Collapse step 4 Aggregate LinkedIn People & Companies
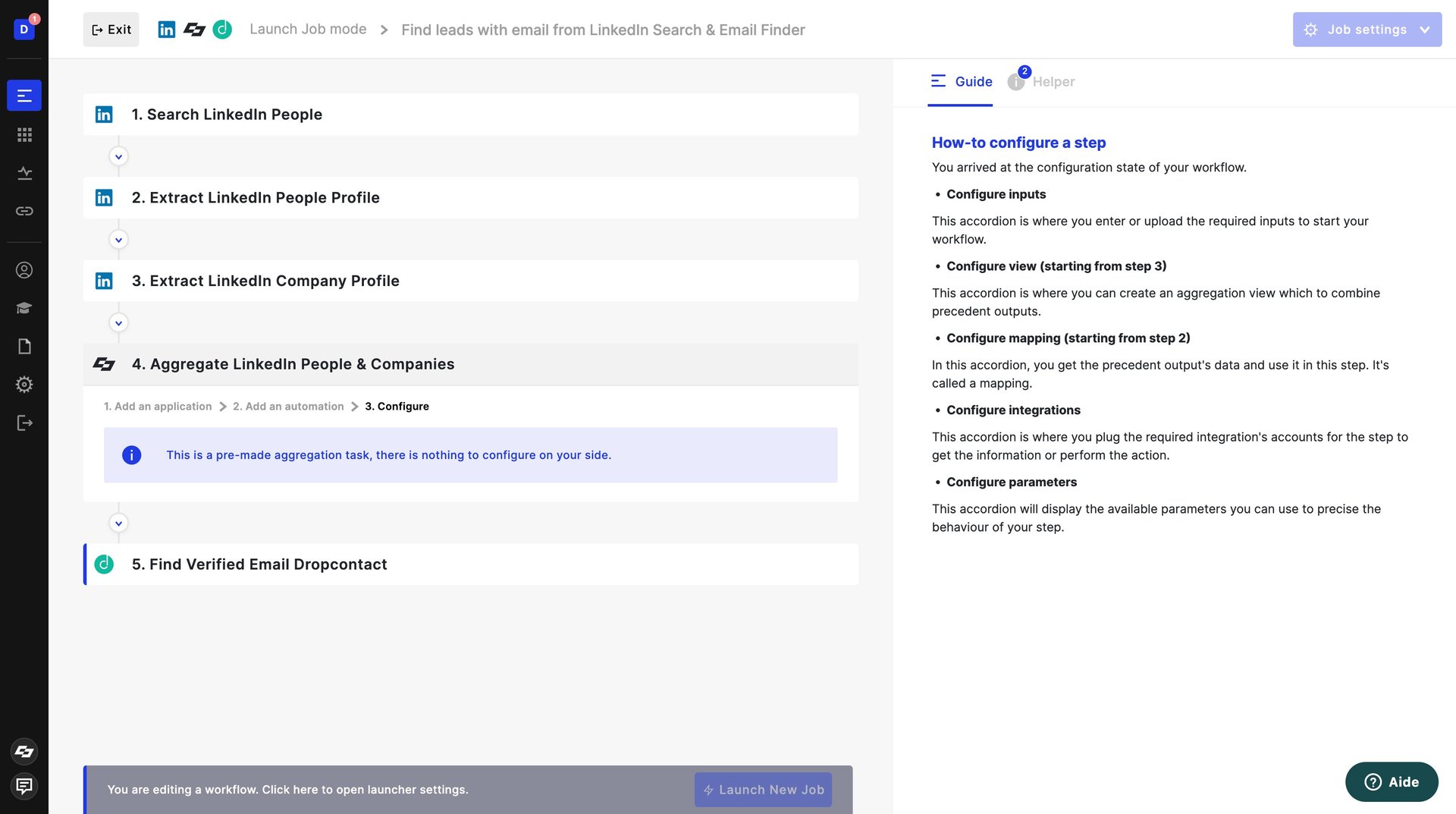This screenshot has height=814, width=1456. click(x=471, y=364)
